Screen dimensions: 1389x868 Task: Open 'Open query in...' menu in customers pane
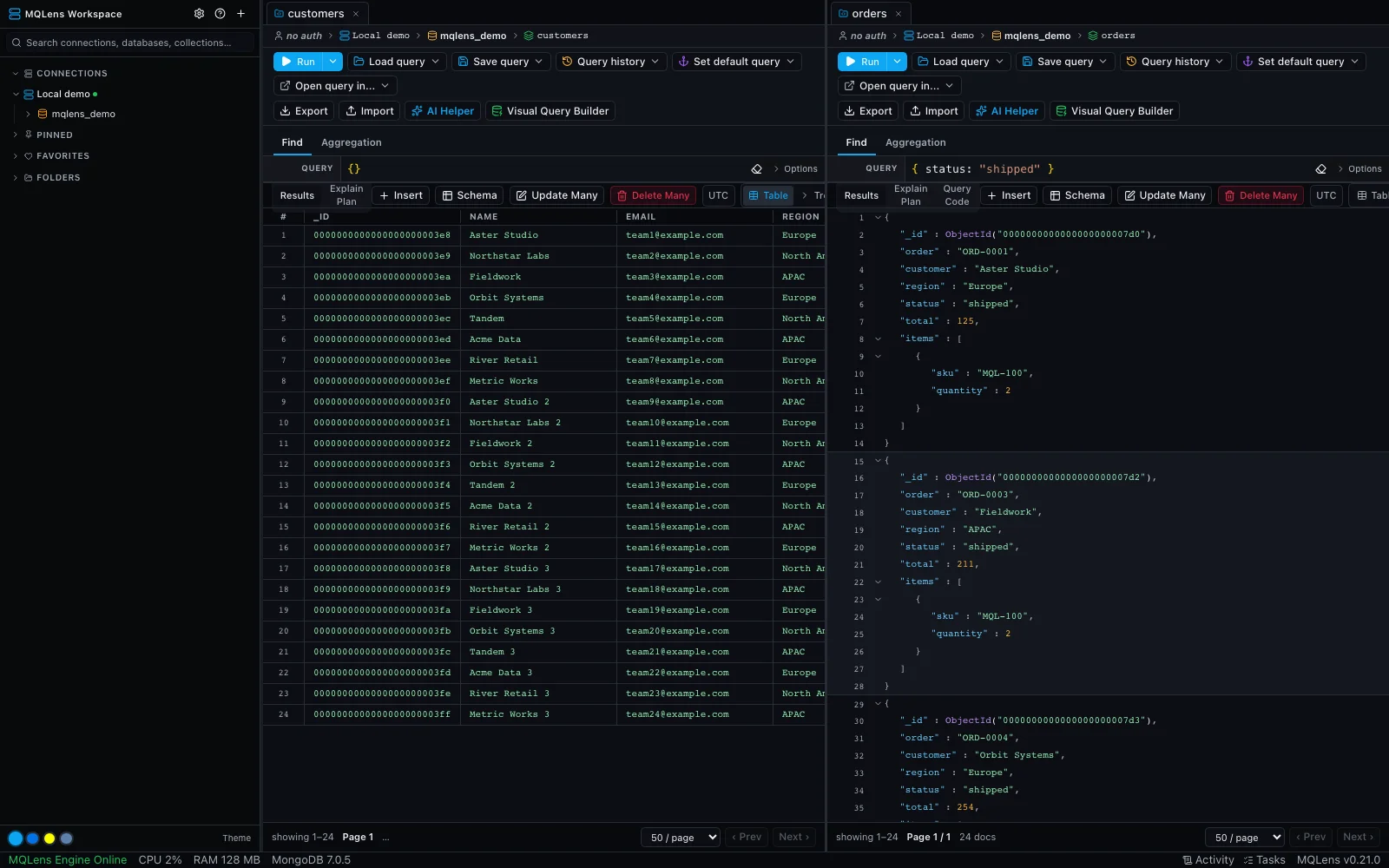[335, 86]
